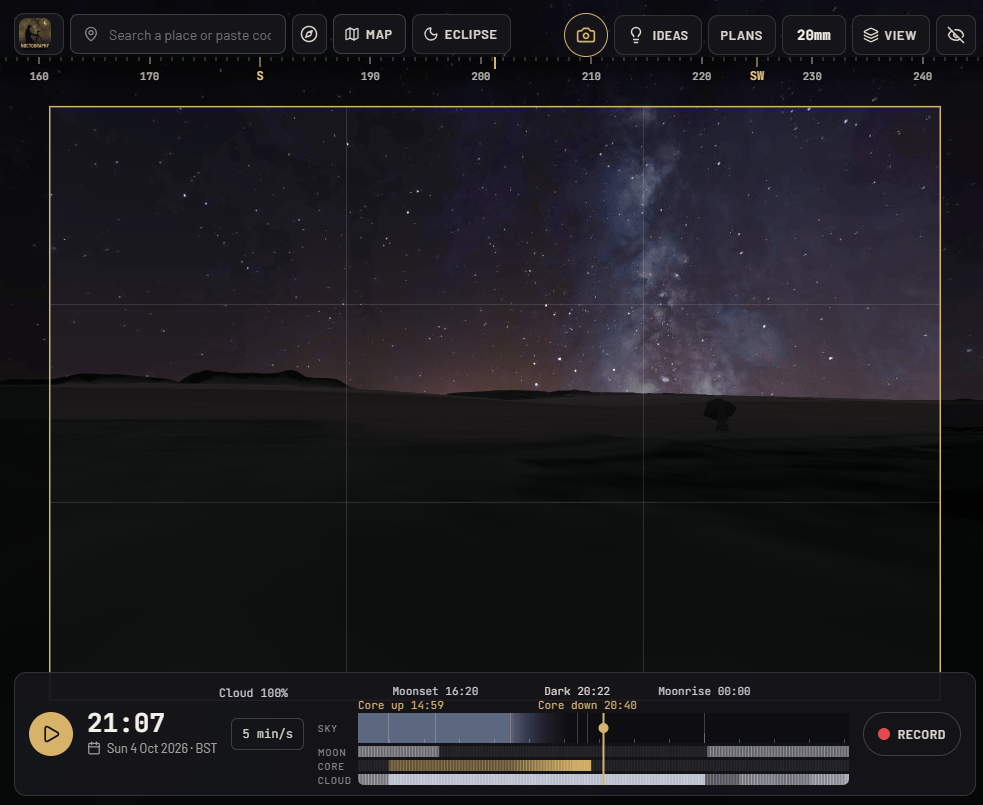The width and height of the screenshot is (983, 805).
Task: Open the Ideas panel
Action: pos(658,35)
